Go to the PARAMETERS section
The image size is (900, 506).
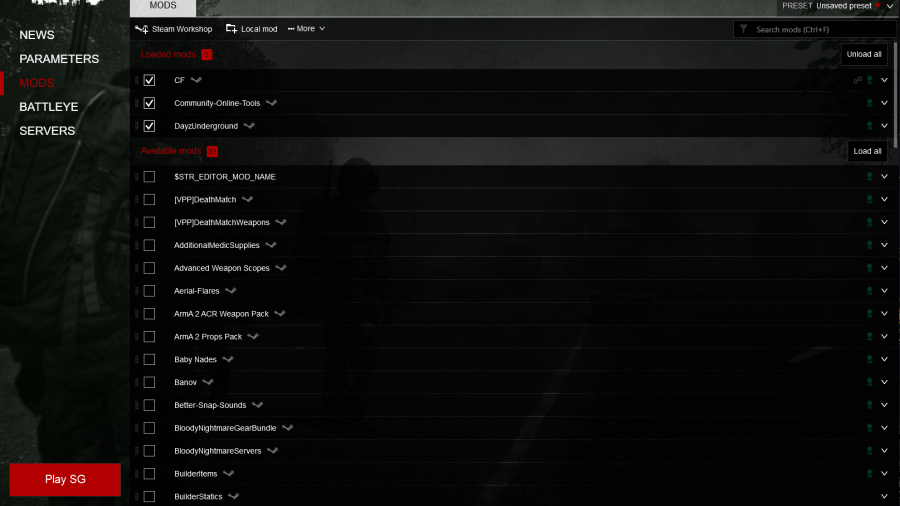click(59, 59)
